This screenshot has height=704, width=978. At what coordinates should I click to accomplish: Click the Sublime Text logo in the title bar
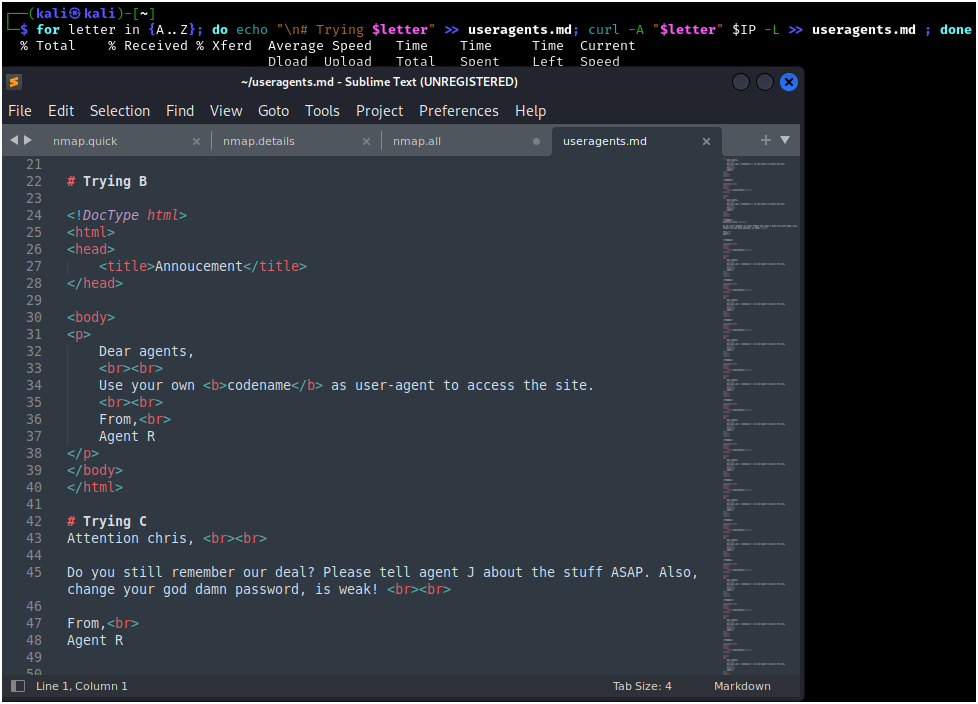(14, 82)
